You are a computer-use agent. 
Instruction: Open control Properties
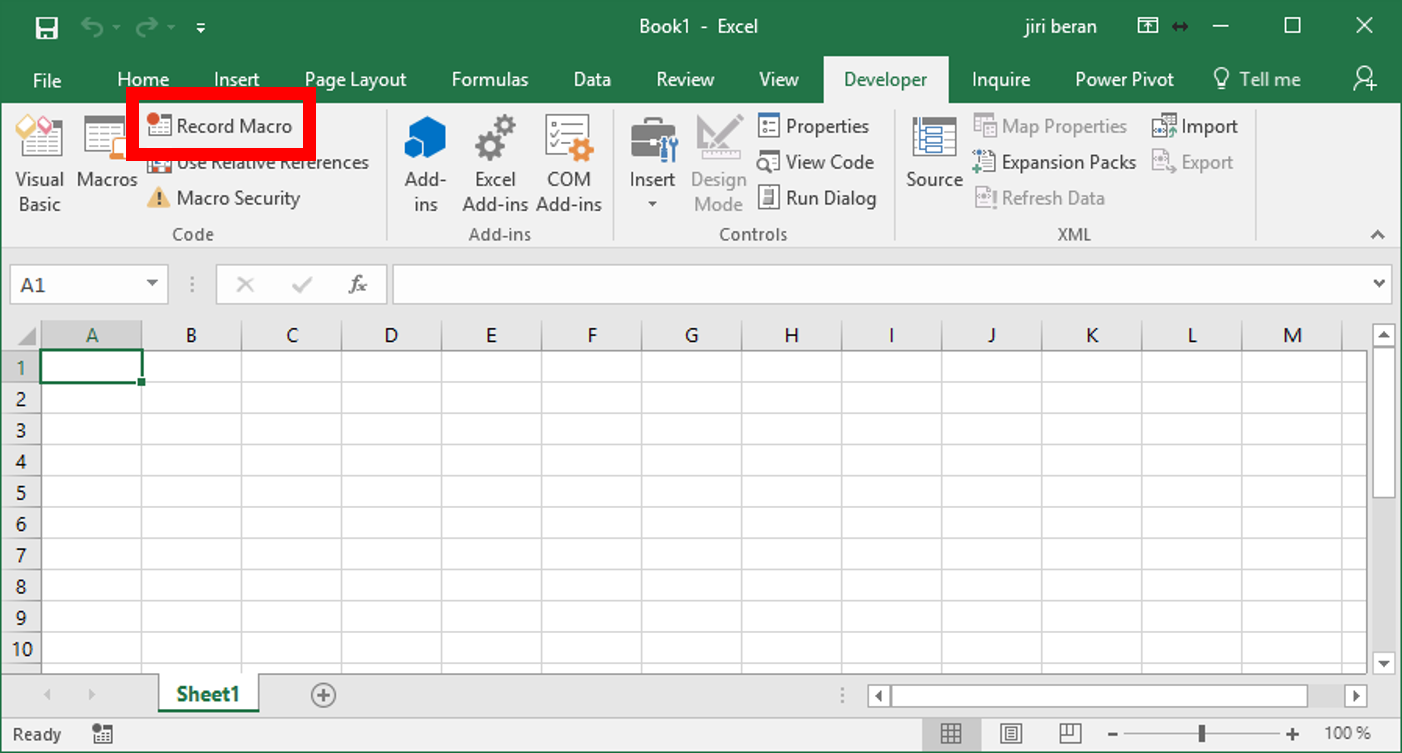(x=813, y=126)
